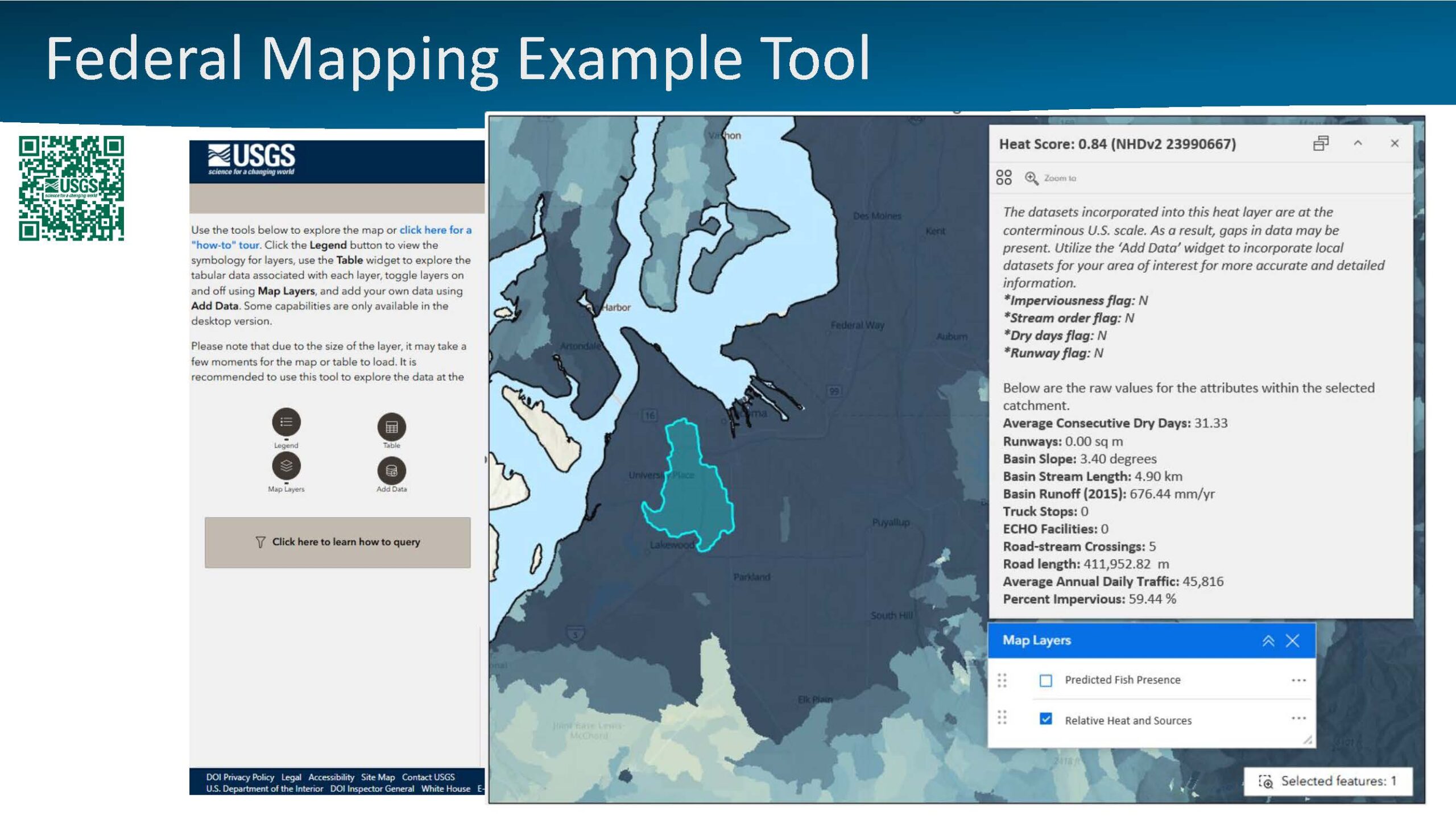Grab drag handle of Relative Heat and Sources
1456x819 pixels.
(1002, 718)
